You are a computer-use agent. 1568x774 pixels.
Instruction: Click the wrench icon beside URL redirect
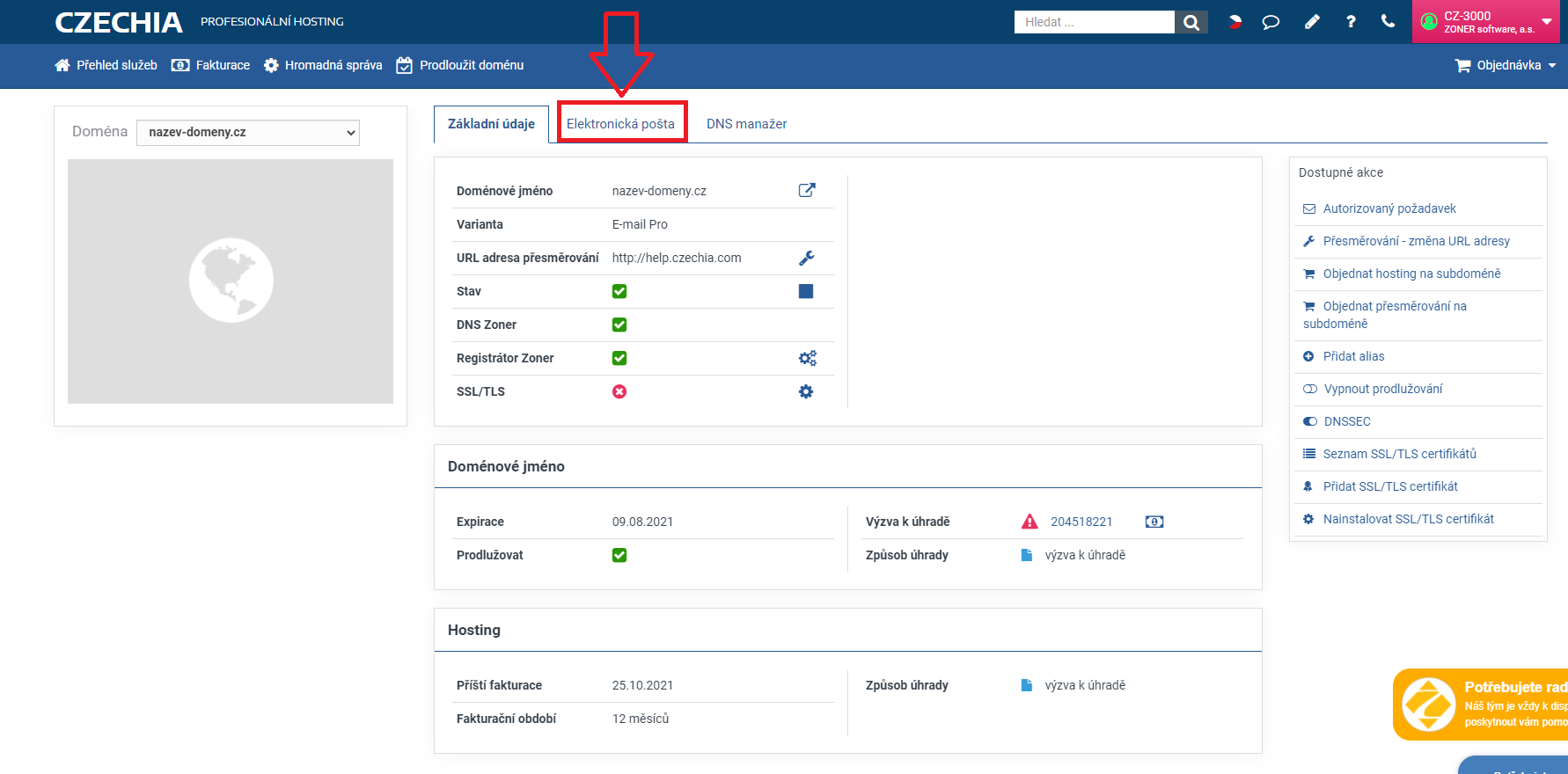(806, 258)
